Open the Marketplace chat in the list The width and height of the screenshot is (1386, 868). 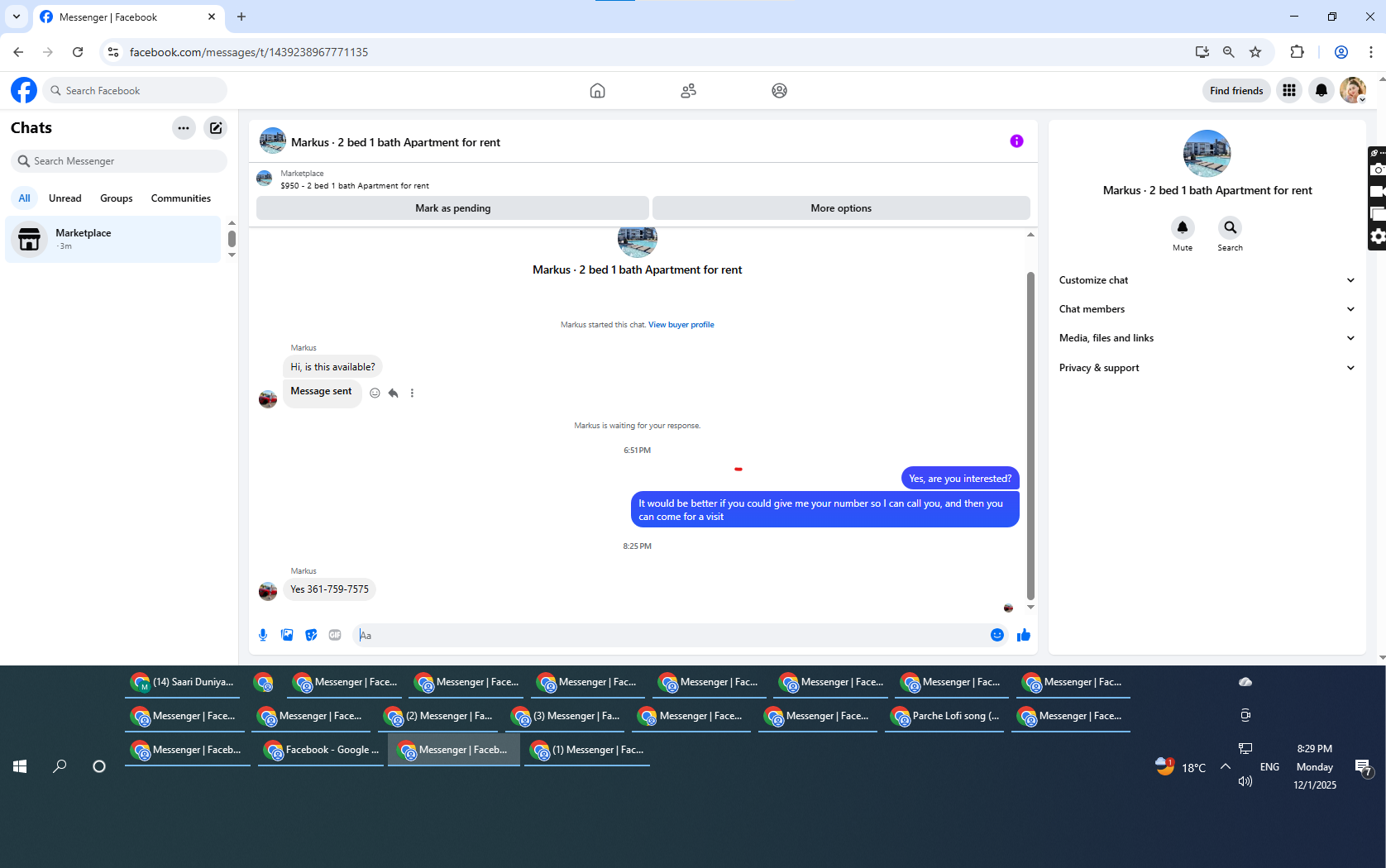click(113, 240)
